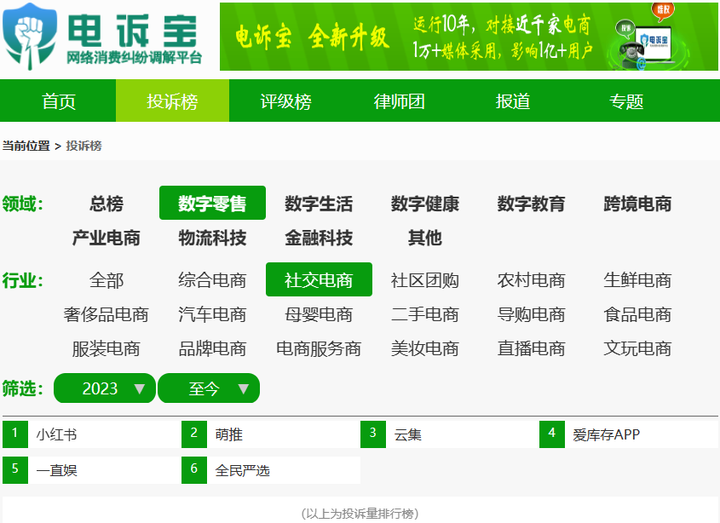720x523 pixels.
Task: Filter by 电商服务商 industry
Action: 319,349
